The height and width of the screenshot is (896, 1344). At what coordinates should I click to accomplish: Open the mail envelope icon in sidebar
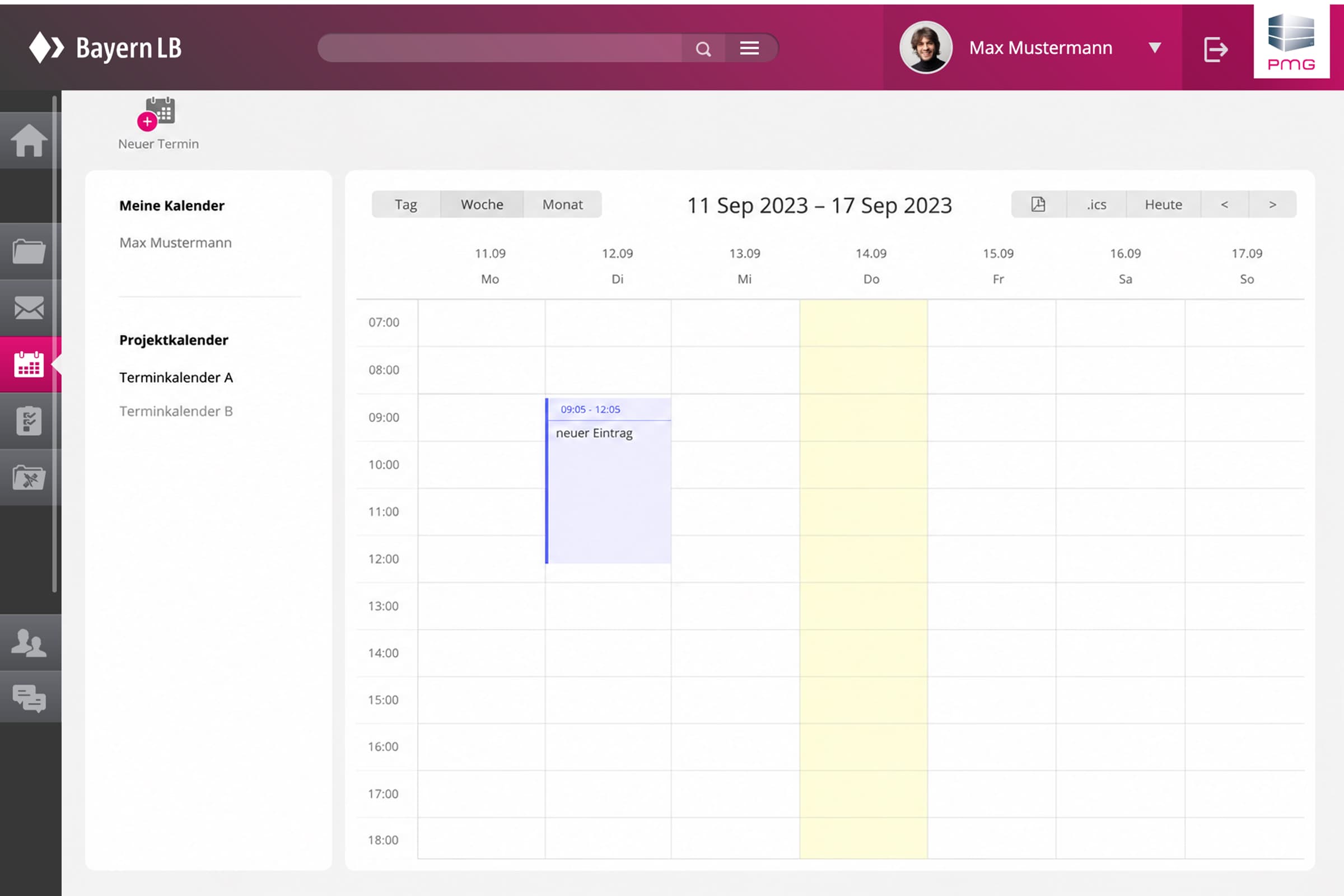click(29, 308)
